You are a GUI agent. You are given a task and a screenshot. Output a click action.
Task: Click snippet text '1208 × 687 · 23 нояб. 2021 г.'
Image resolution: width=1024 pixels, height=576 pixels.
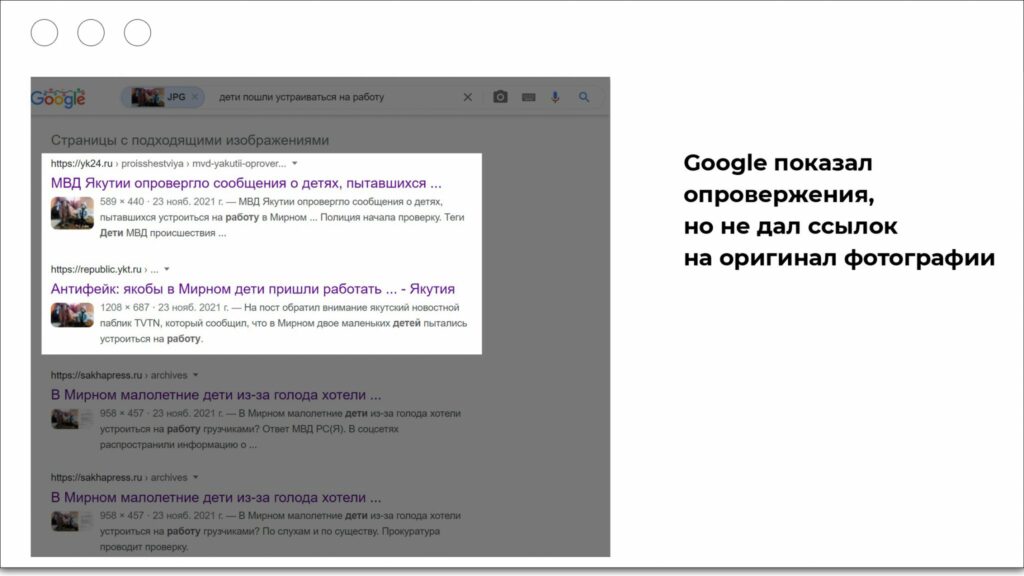tap(164, 307)
